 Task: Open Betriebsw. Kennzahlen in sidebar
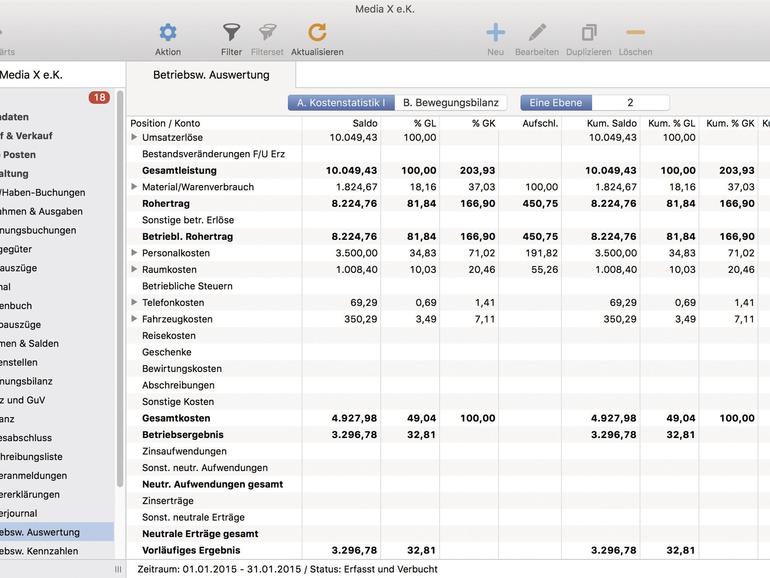(39, 551)
